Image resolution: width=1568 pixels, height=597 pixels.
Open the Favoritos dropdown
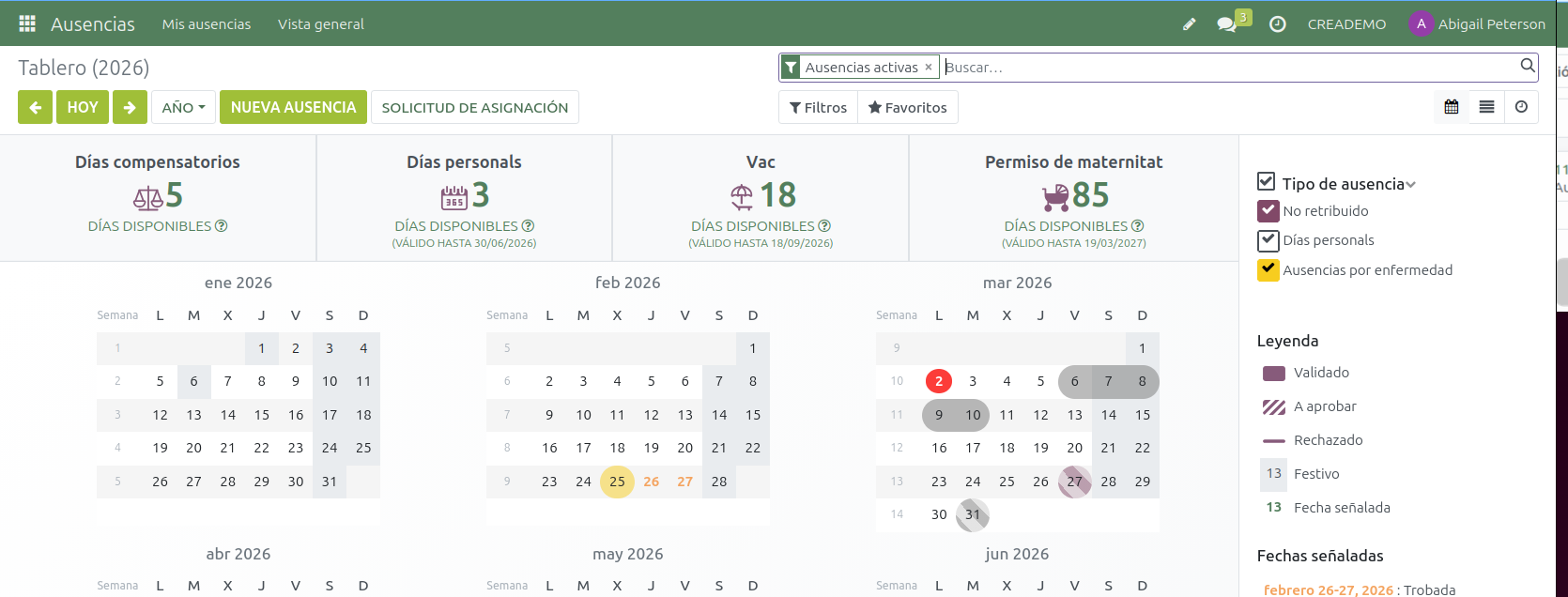[907, 107]
